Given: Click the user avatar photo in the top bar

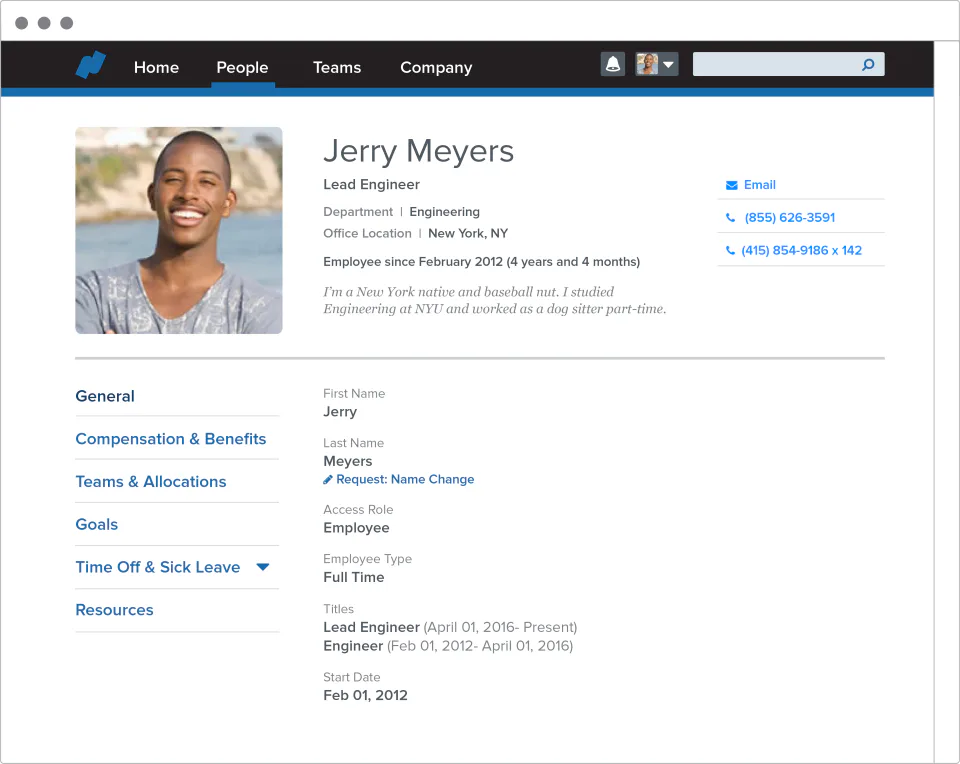Looking at the screenshot, I should (647, 63).
